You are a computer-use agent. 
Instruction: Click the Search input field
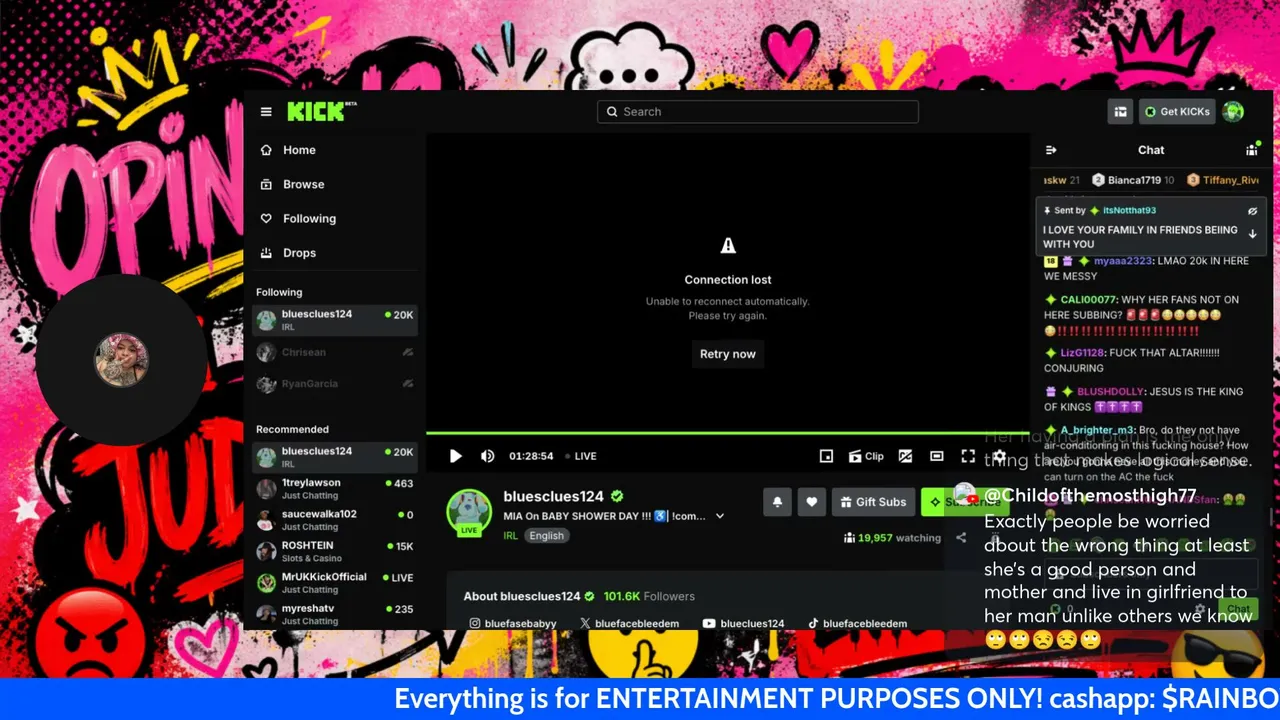click(758, 112)
